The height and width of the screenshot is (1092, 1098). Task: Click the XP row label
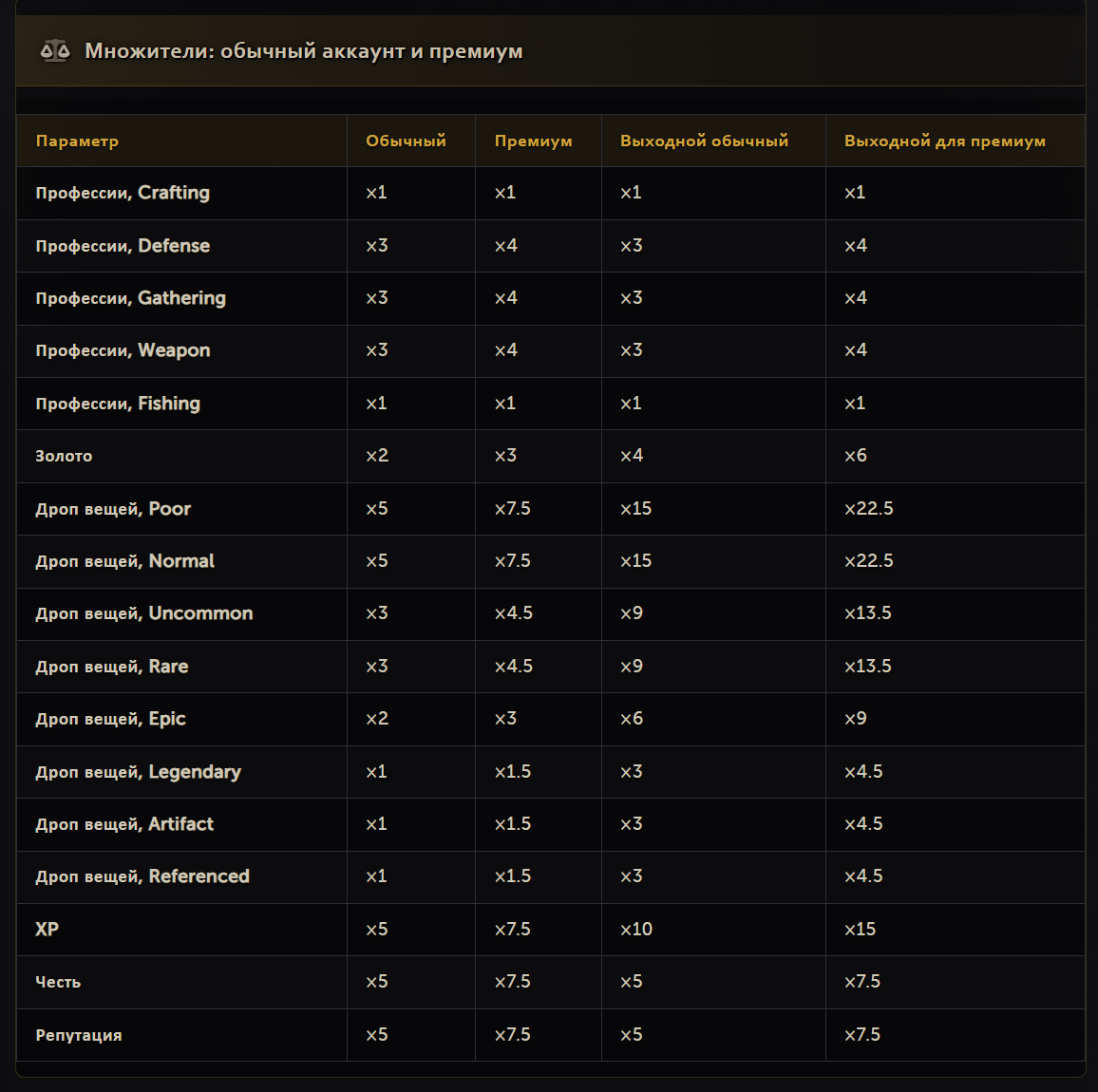click(47, 929)
